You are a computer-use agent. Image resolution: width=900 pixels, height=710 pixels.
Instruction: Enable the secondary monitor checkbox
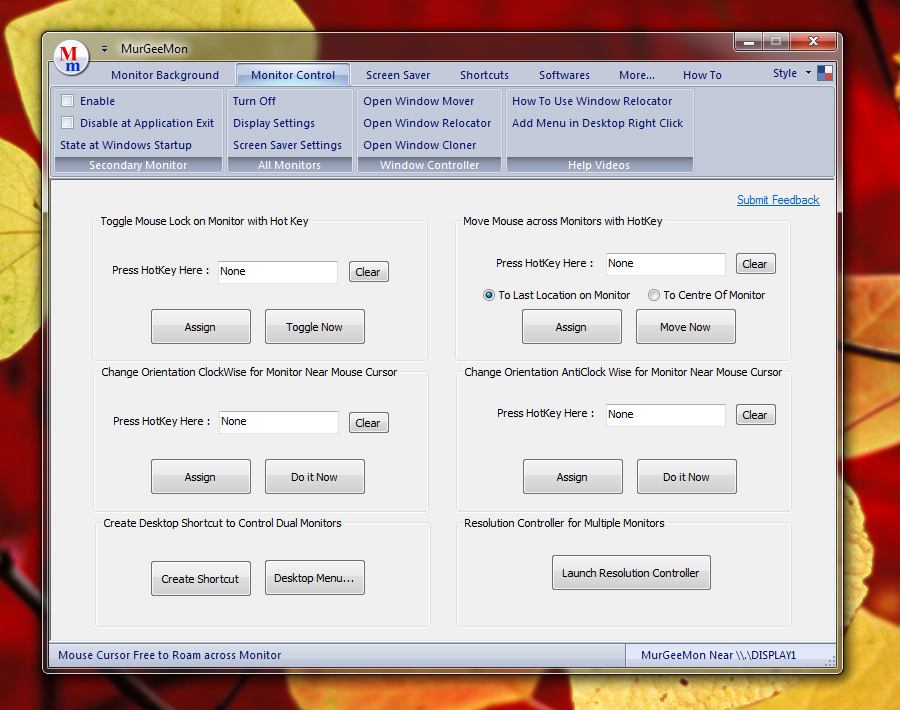pos(68,101)
